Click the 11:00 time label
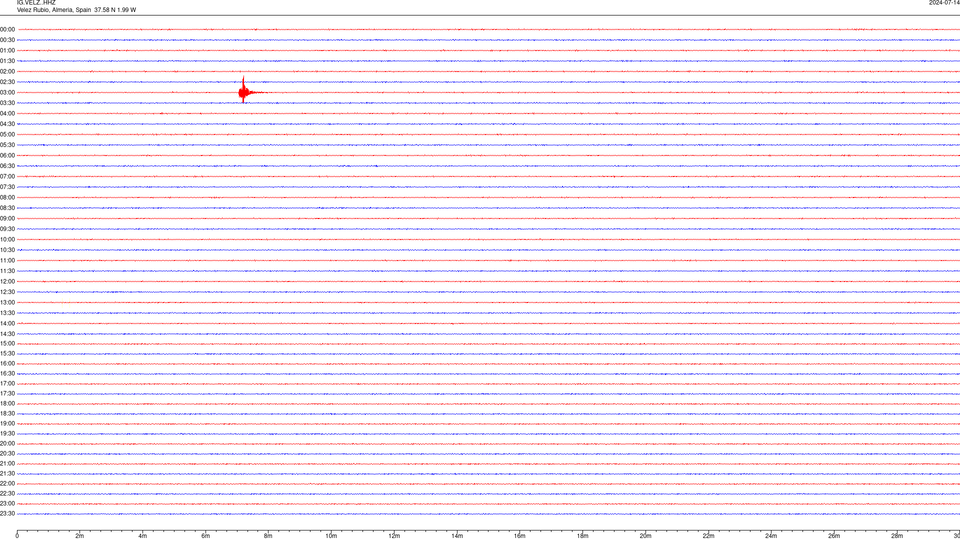This screenshot has height=540, width=960. [x=7, y=260]
